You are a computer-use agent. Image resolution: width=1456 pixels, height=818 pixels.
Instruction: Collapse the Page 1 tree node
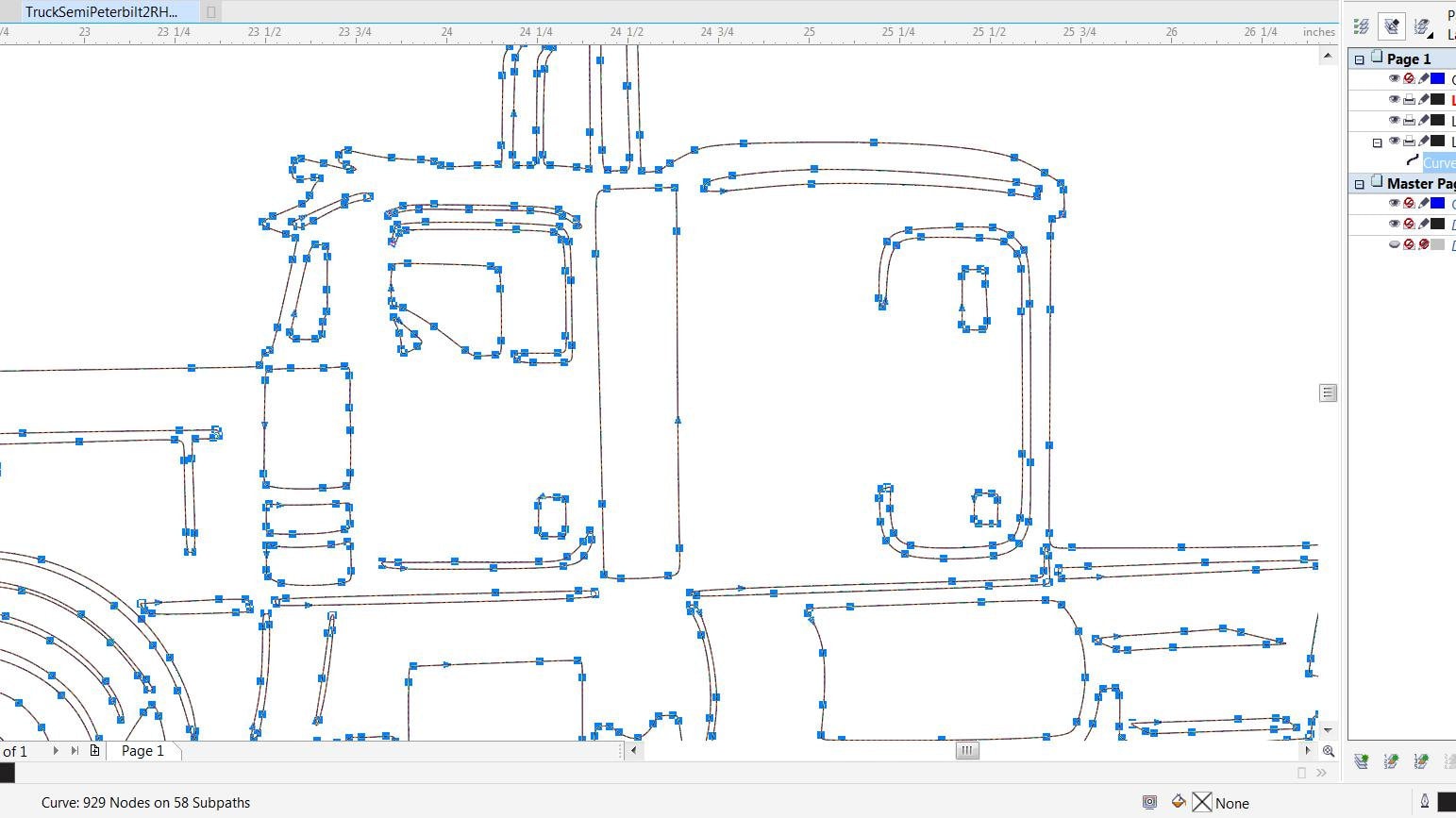1359,58
